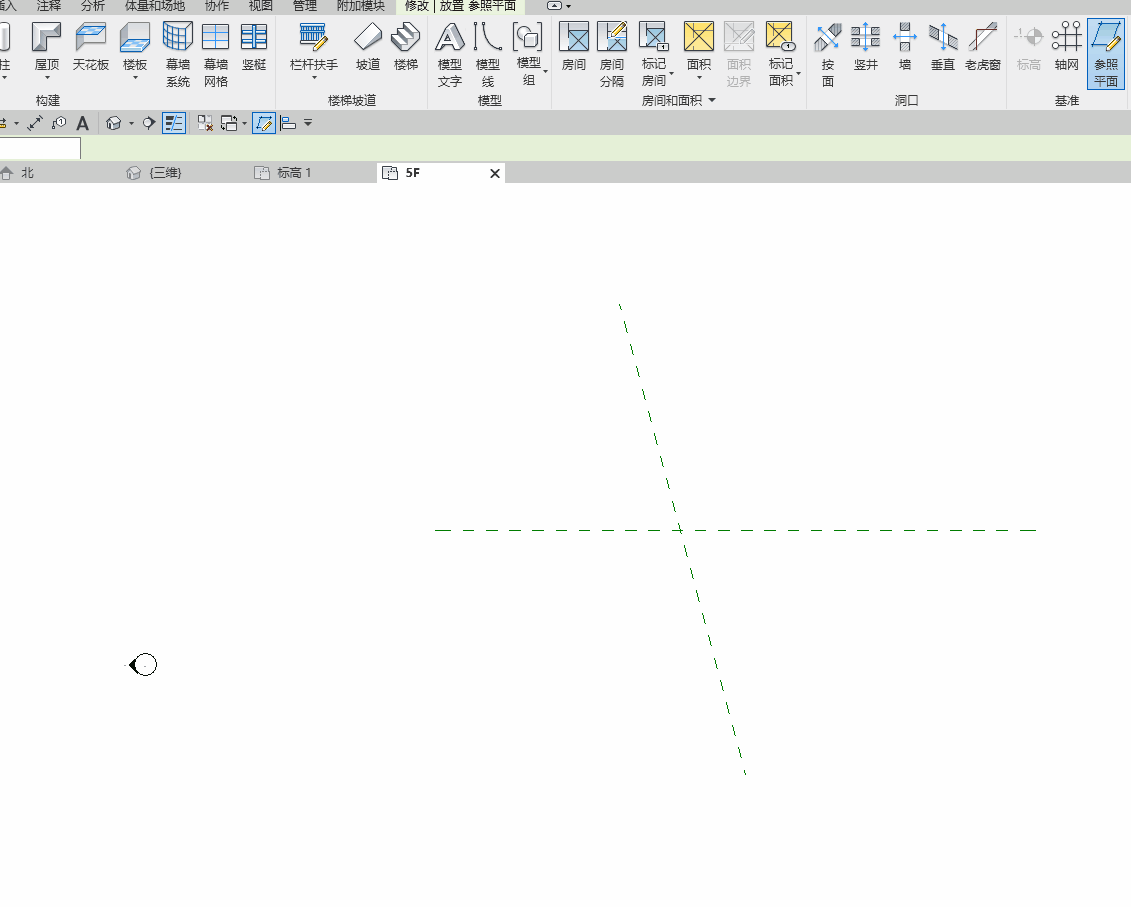The image size is (1131, 907).
Task: Select the 房间 (Room) tool
Action: 573,48
